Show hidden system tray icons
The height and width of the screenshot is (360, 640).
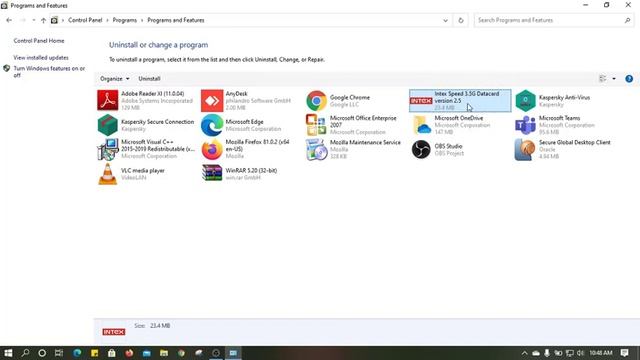pos(524,353)
